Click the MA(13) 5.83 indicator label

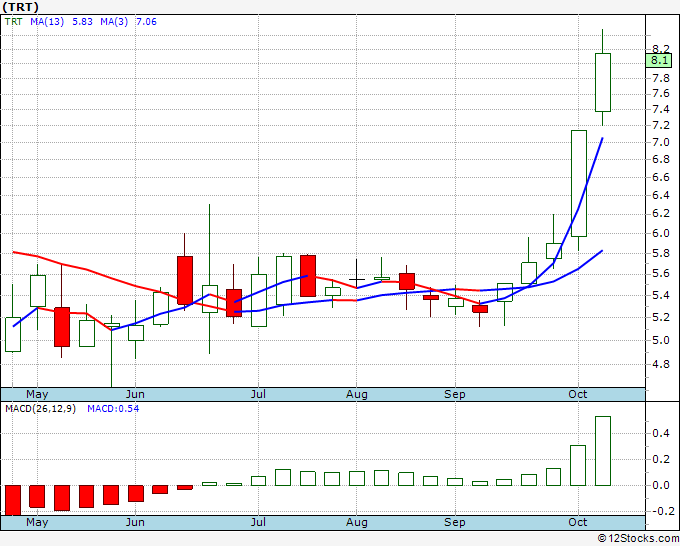pos(56,20)
